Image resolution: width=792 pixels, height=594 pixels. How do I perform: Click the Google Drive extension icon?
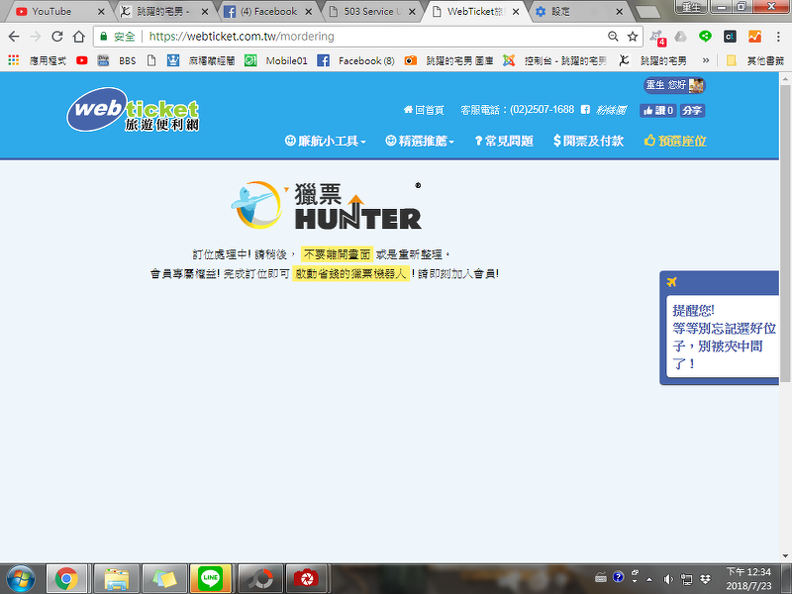(x=681, y=36)
